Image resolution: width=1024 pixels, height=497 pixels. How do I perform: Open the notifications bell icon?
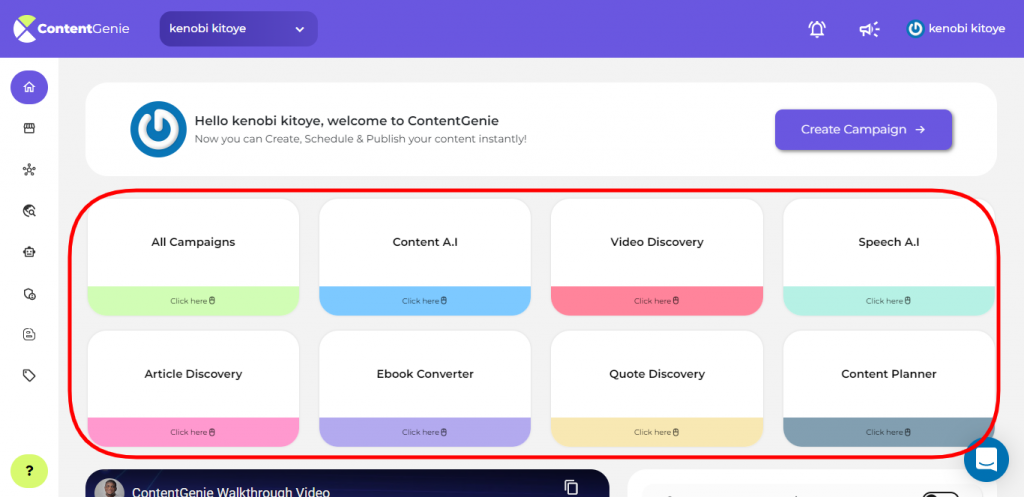pos(817,29)
